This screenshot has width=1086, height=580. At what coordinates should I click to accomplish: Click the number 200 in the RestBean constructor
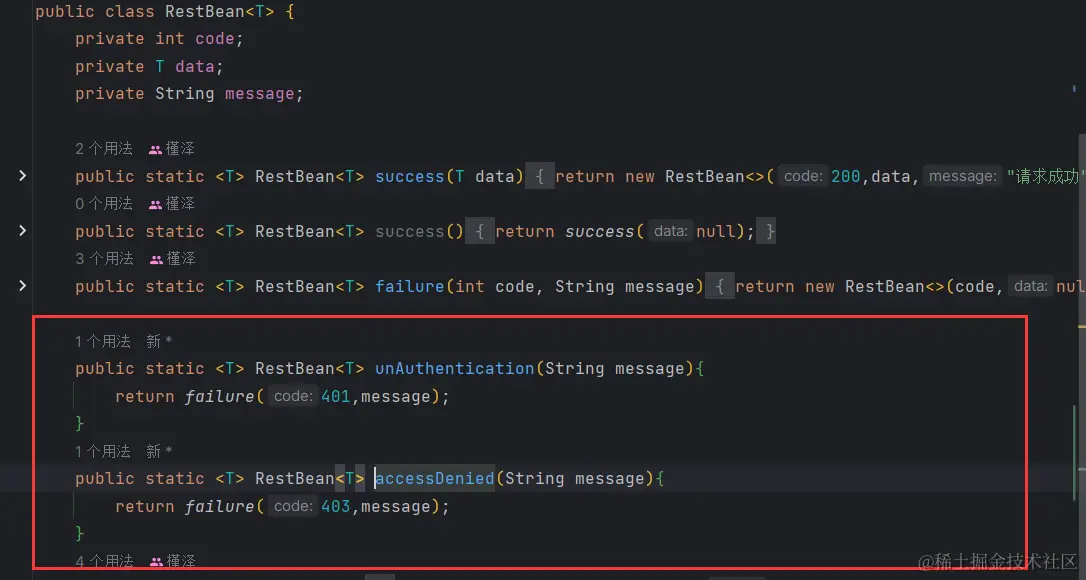845,177
